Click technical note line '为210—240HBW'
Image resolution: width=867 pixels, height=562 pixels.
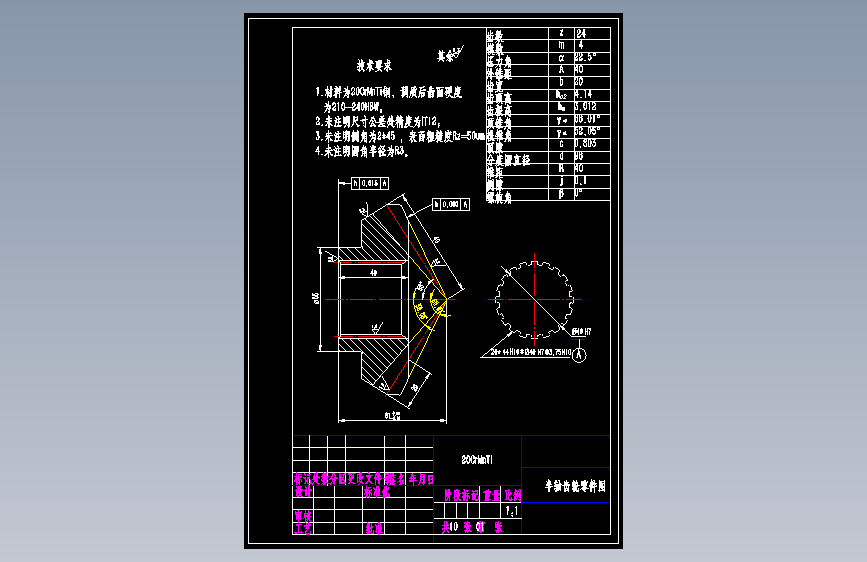point(354,107)
